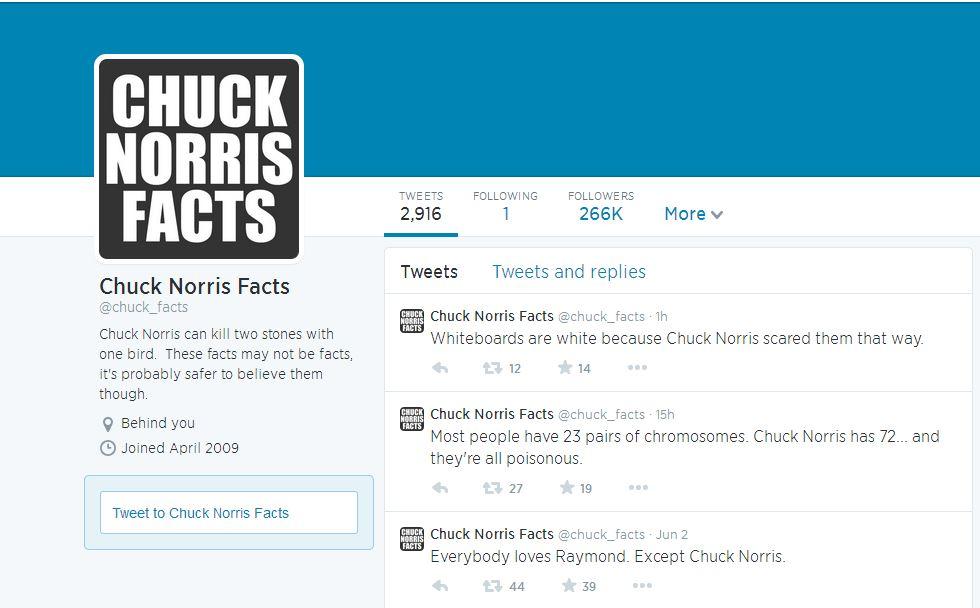The image size is (980, 608).
Task: Click the Whiteboards are white tweet text
Action: click(x=677, y=339)
